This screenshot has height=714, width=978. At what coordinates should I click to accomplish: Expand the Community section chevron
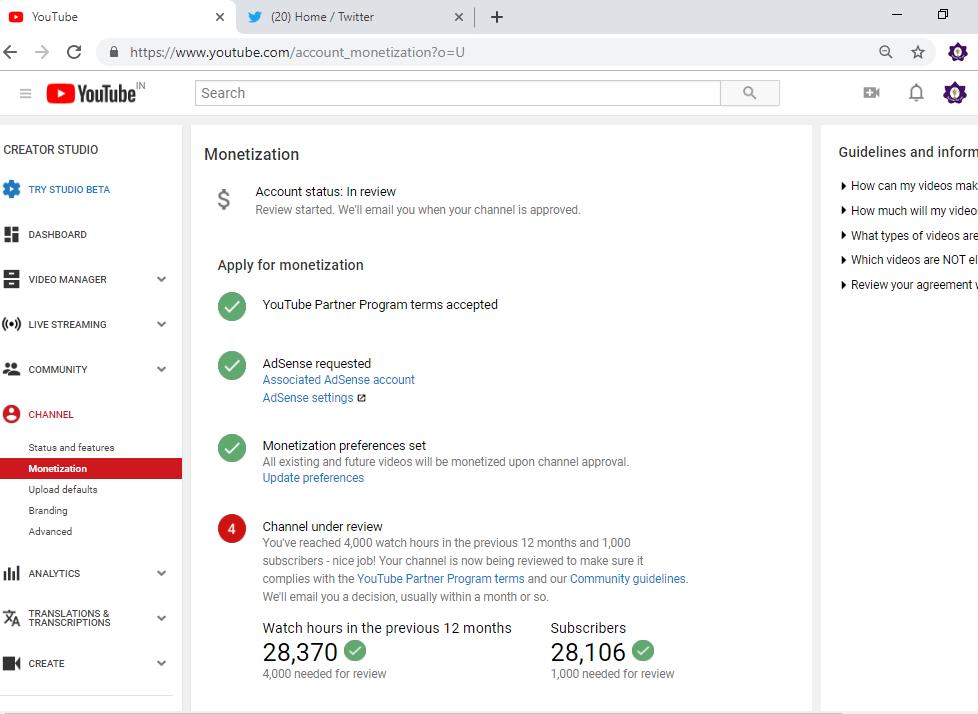point(162,369)
